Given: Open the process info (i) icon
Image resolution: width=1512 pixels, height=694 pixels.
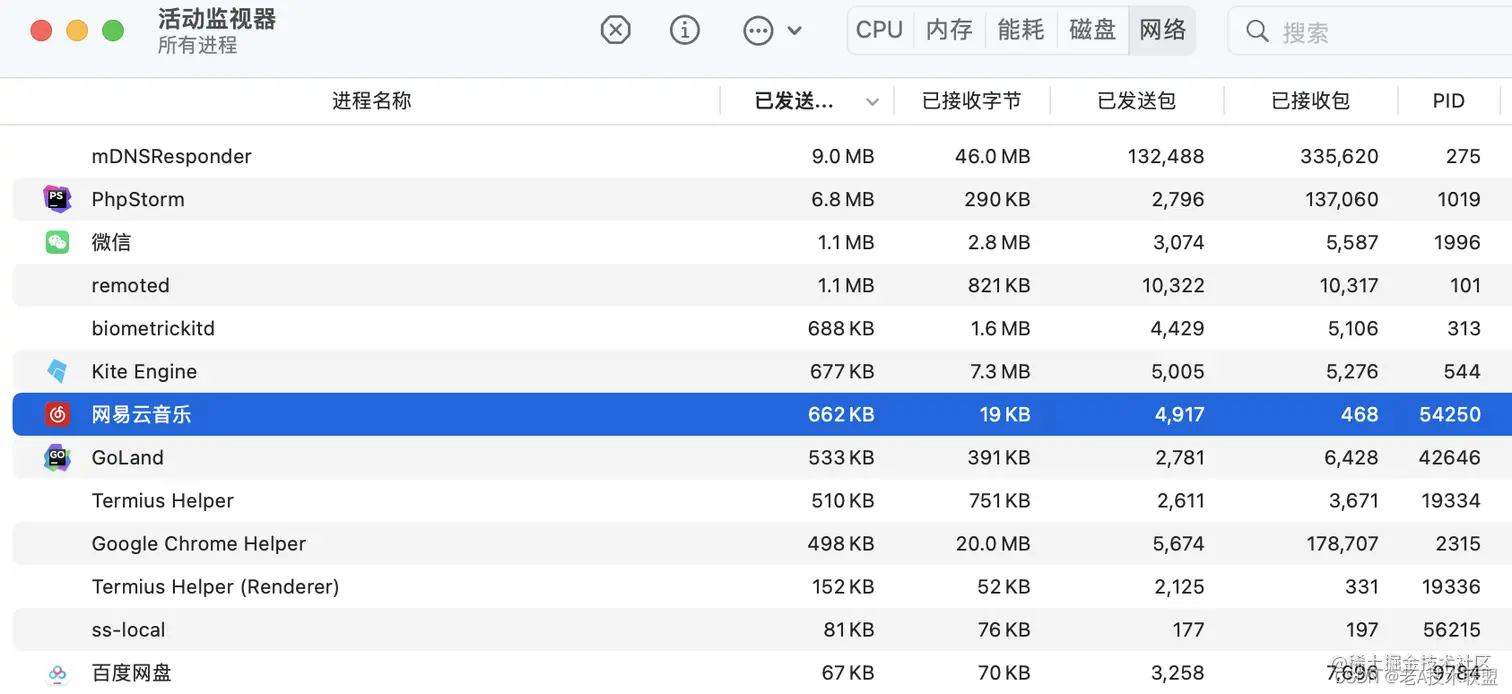Looking at the screenshot, I should pos(685,30).
